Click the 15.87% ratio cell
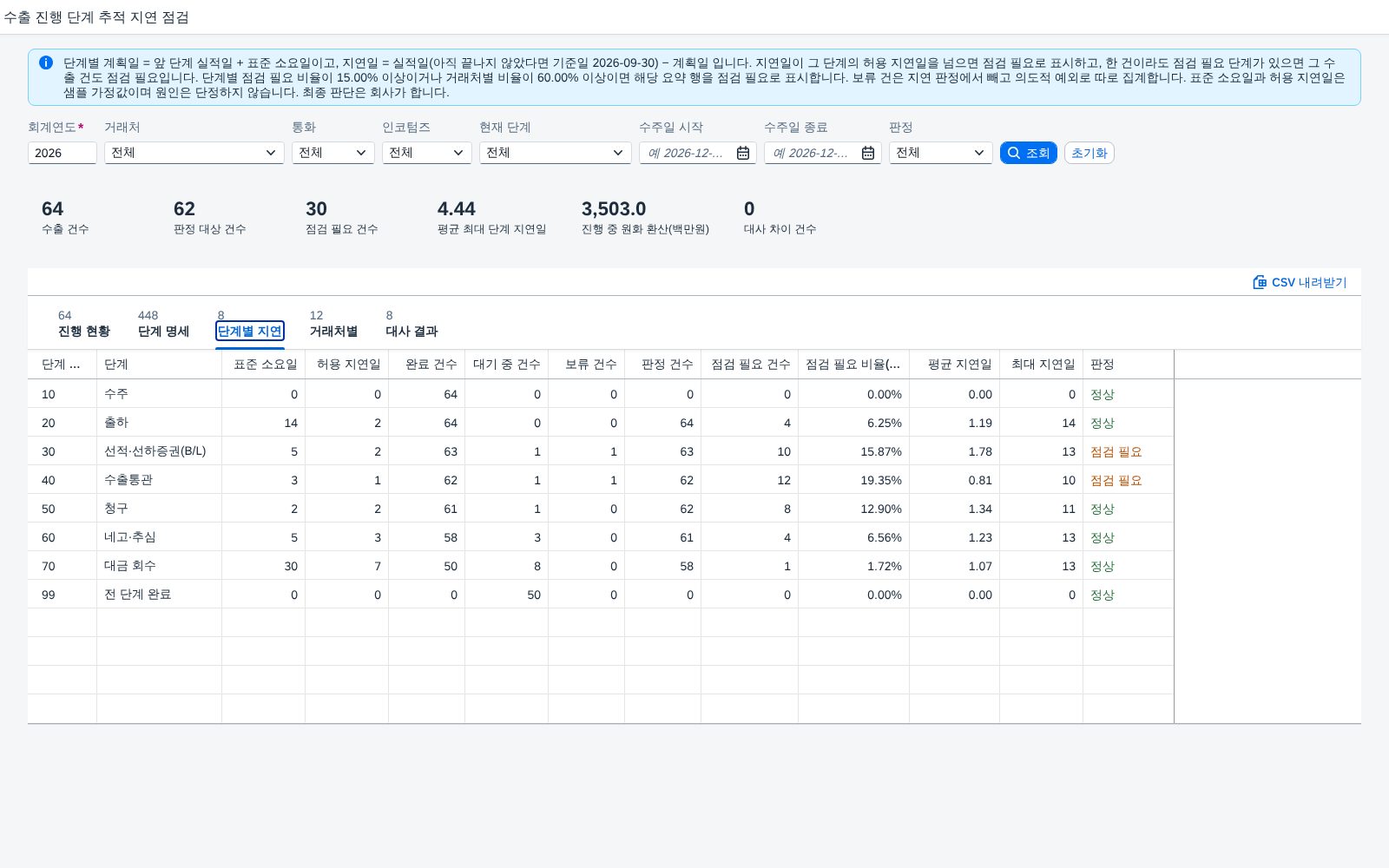 click(x=854, y=451)
